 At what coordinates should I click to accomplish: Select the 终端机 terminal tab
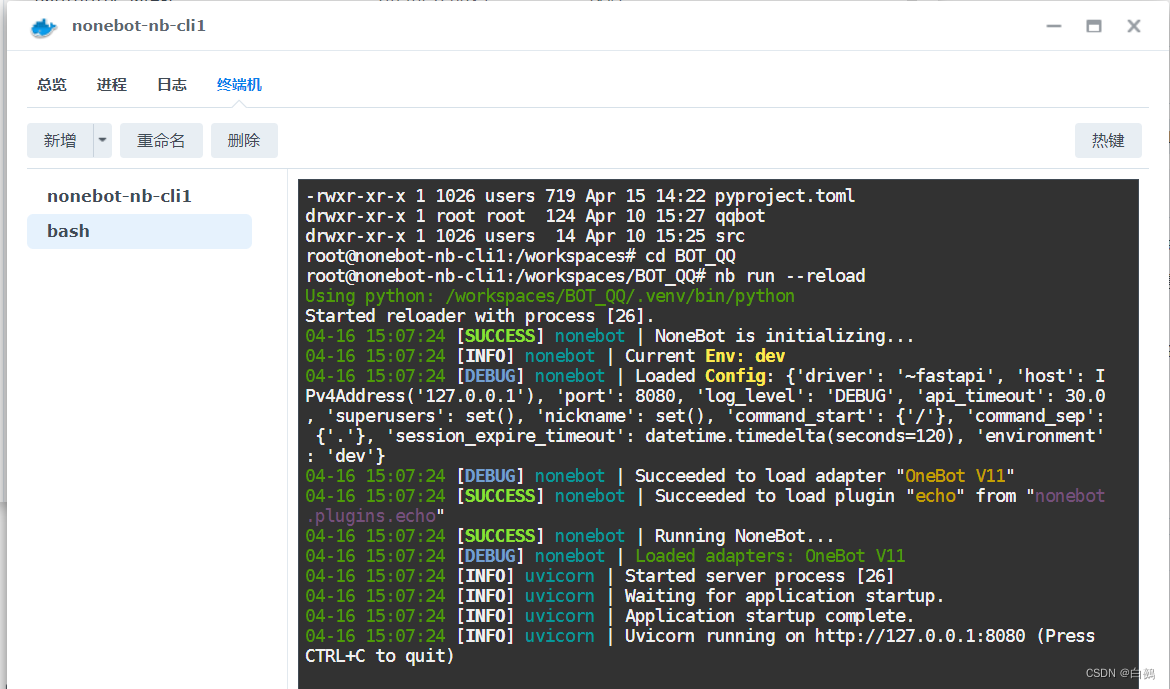pos(239,84)
